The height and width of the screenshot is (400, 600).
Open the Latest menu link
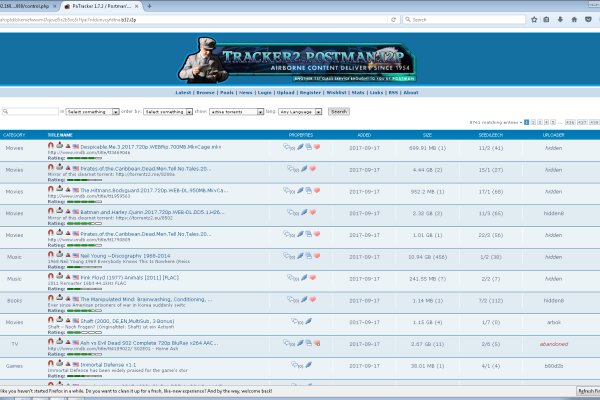[183, 93]
